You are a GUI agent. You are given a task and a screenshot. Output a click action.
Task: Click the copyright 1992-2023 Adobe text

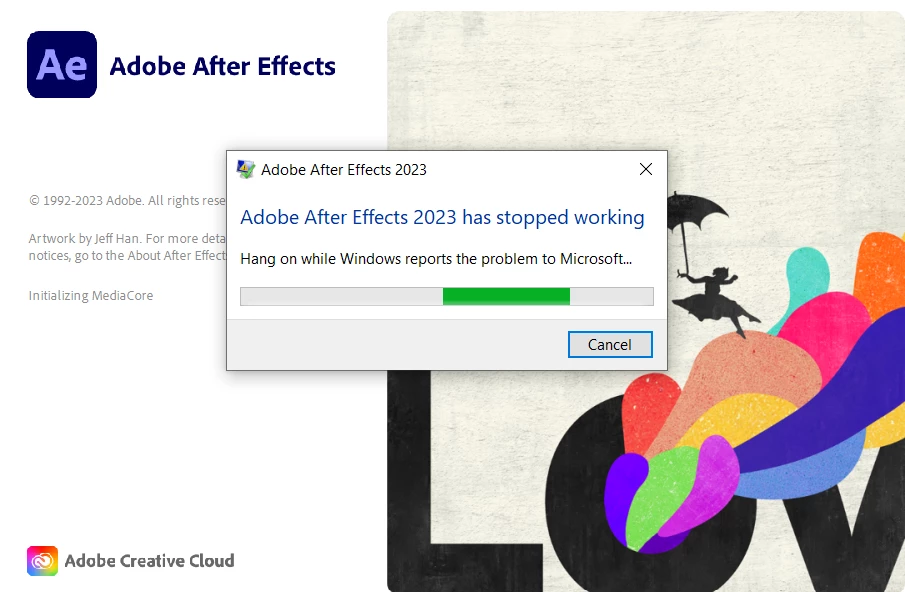pos(128,200)
